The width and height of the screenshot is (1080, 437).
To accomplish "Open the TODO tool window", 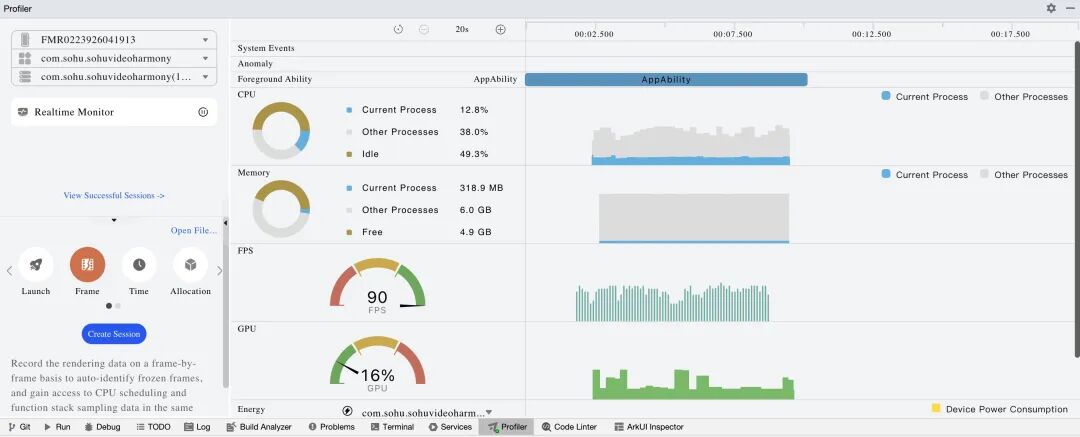I will (153, 427).
